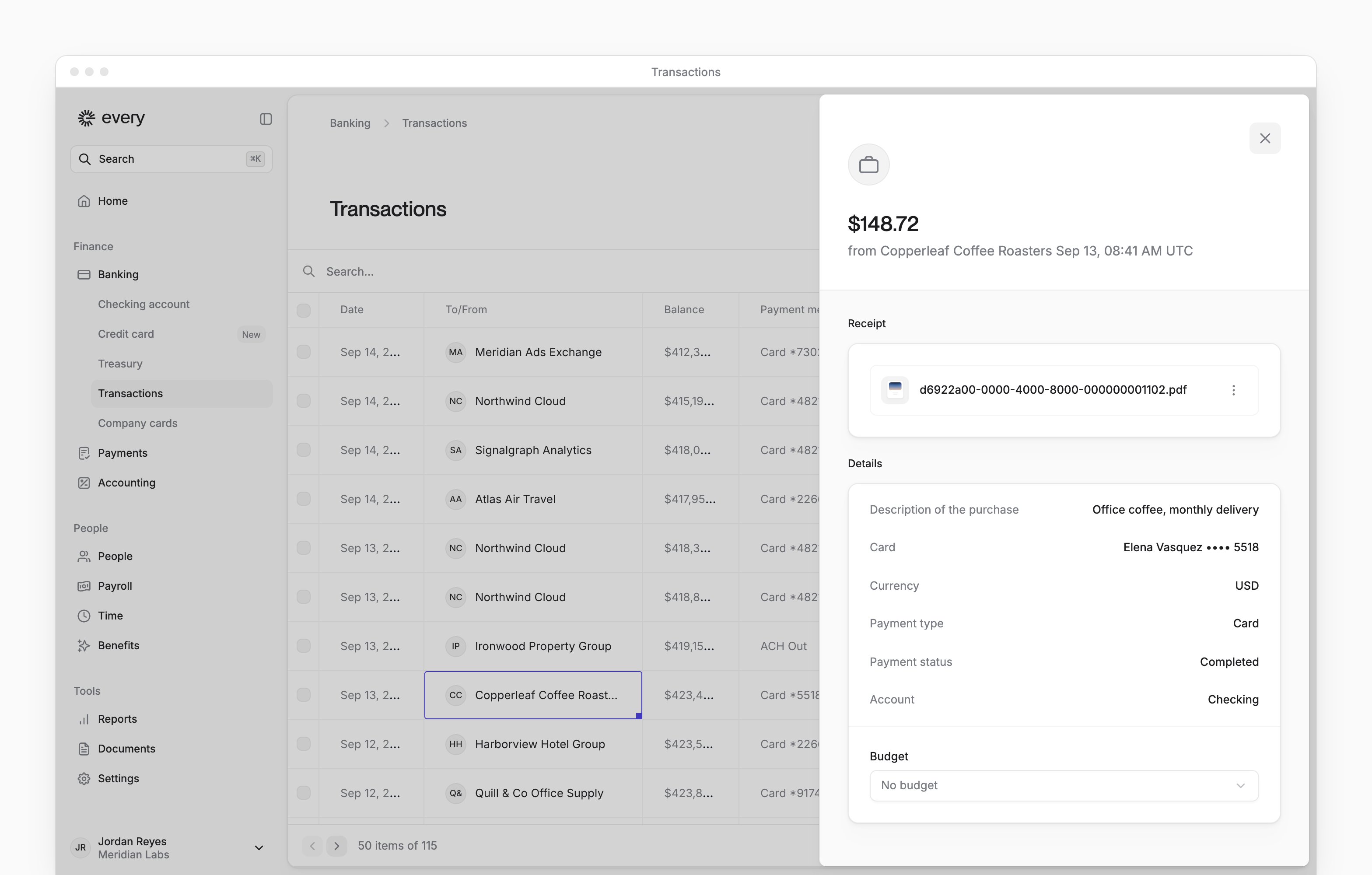Click the HH avatar for Harborview Hotel Group
Image resolution: width=1372 pixels, height=875 pixels.
click(456, 744)
